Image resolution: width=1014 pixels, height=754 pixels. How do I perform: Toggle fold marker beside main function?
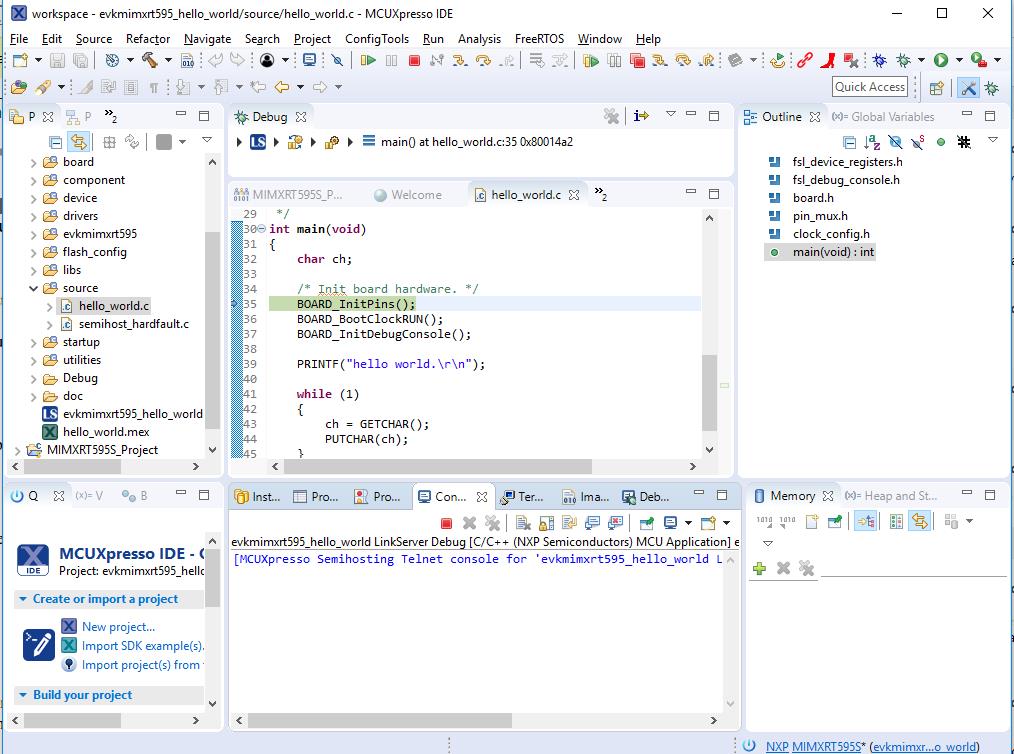pos(261,229)
